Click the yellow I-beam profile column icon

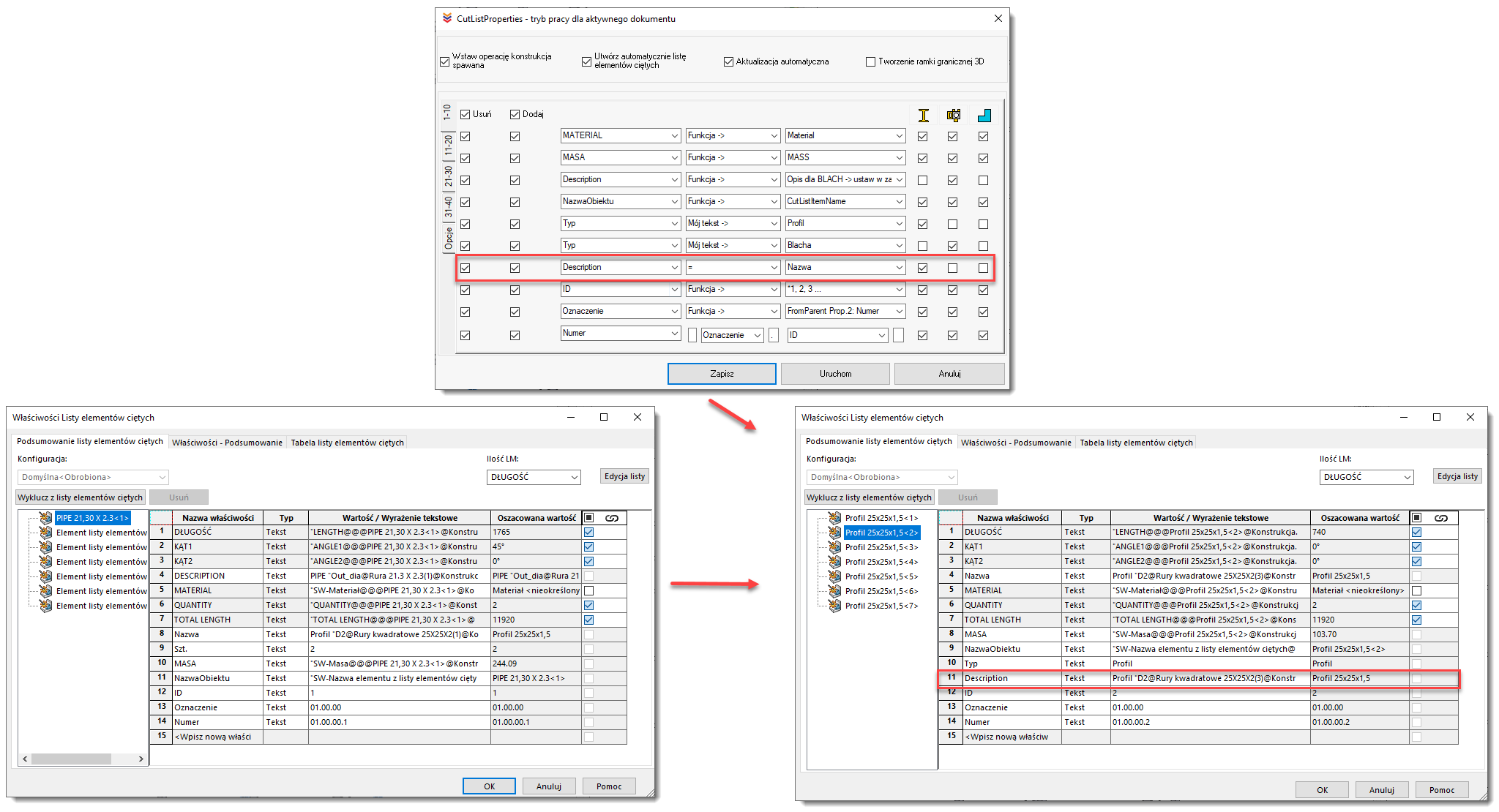923,115
